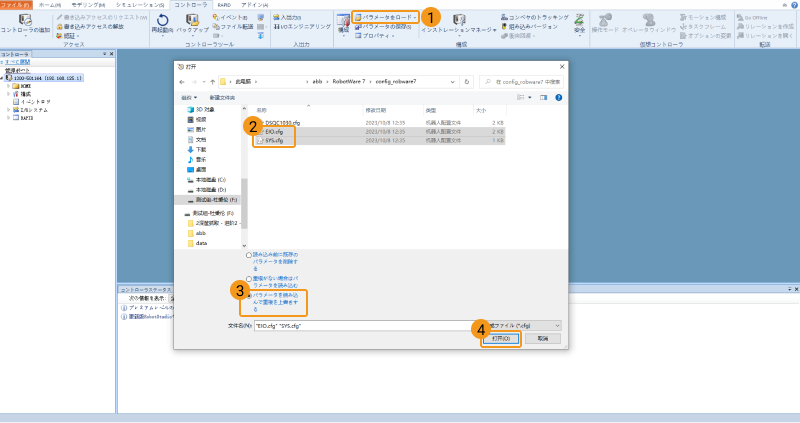800x423 pixels.
Task: Select radio option to delete existing parameters before loading
Action: click(x=249, y=255)
